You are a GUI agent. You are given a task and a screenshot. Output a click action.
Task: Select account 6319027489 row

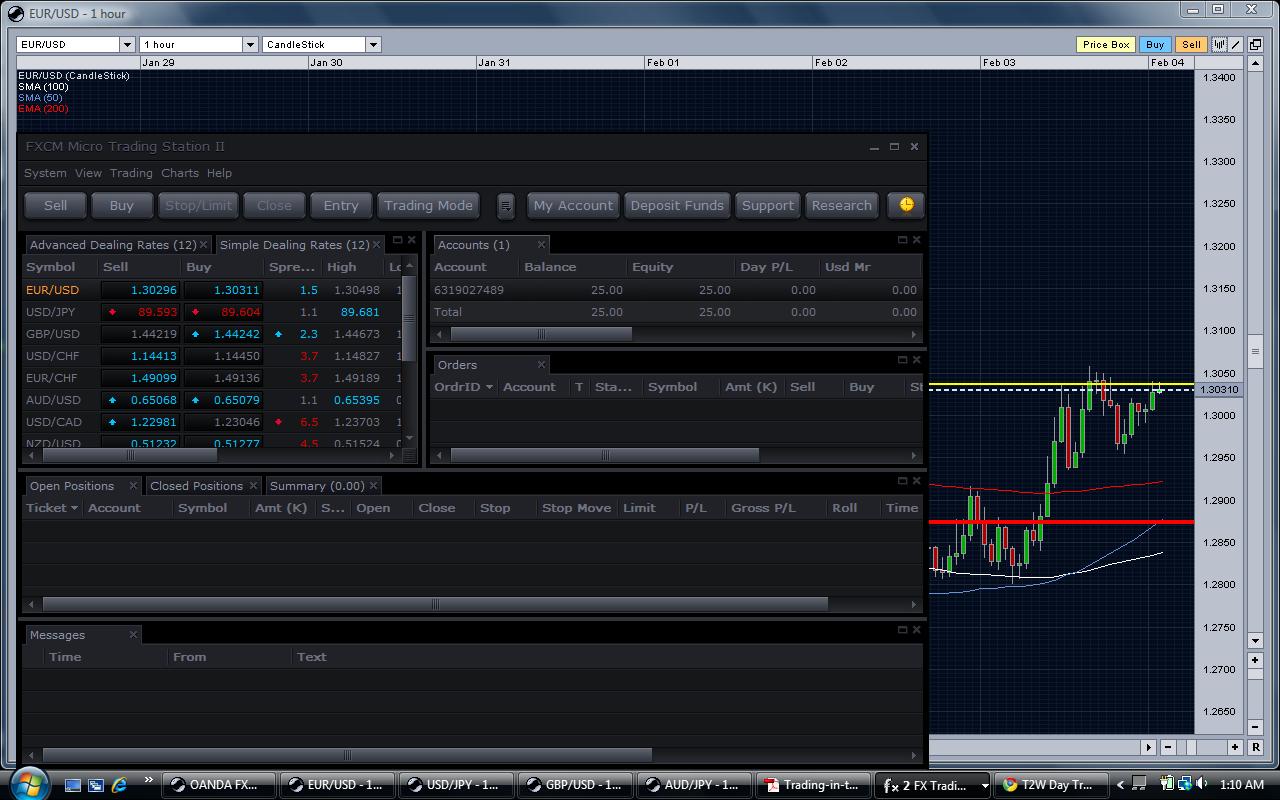pyautogui.click(x=676, y=290)
